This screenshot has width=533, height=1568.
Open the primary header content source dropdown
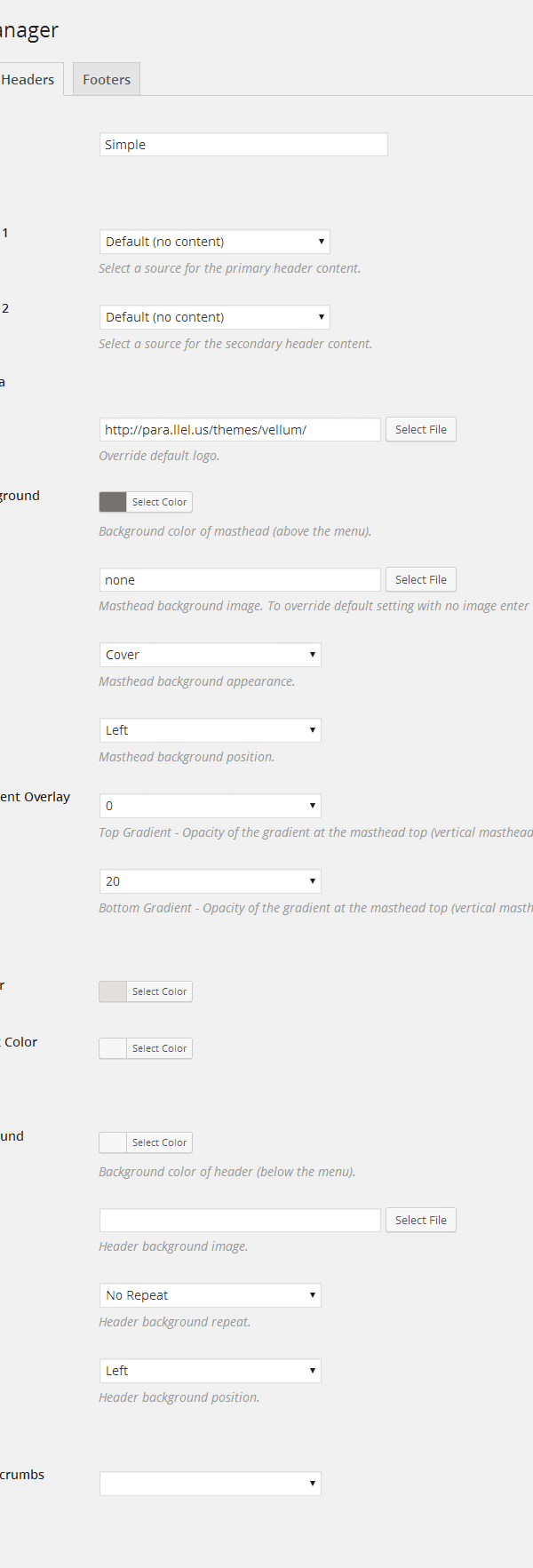(x=215, y=242)
